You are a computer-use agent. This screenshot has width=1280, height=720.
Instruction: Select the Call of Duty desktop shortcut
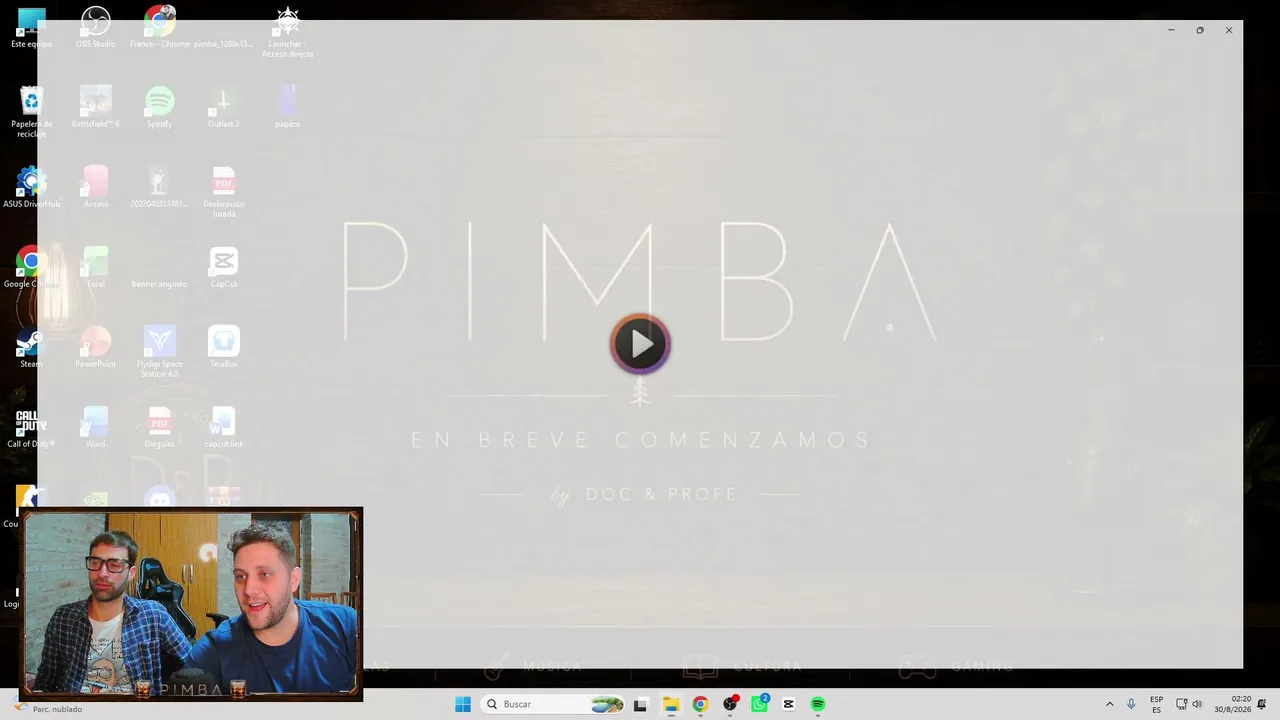[x=31, y=428]
